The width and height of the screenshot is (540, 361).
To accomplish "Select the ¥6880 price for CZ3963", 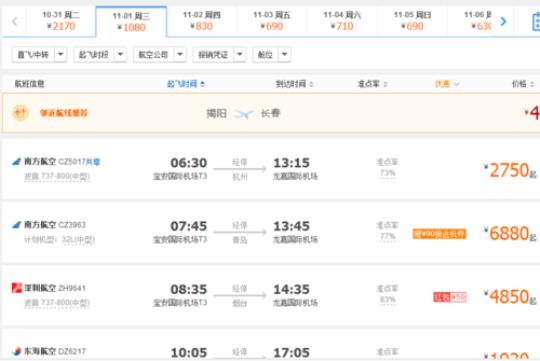I will 510,234.
